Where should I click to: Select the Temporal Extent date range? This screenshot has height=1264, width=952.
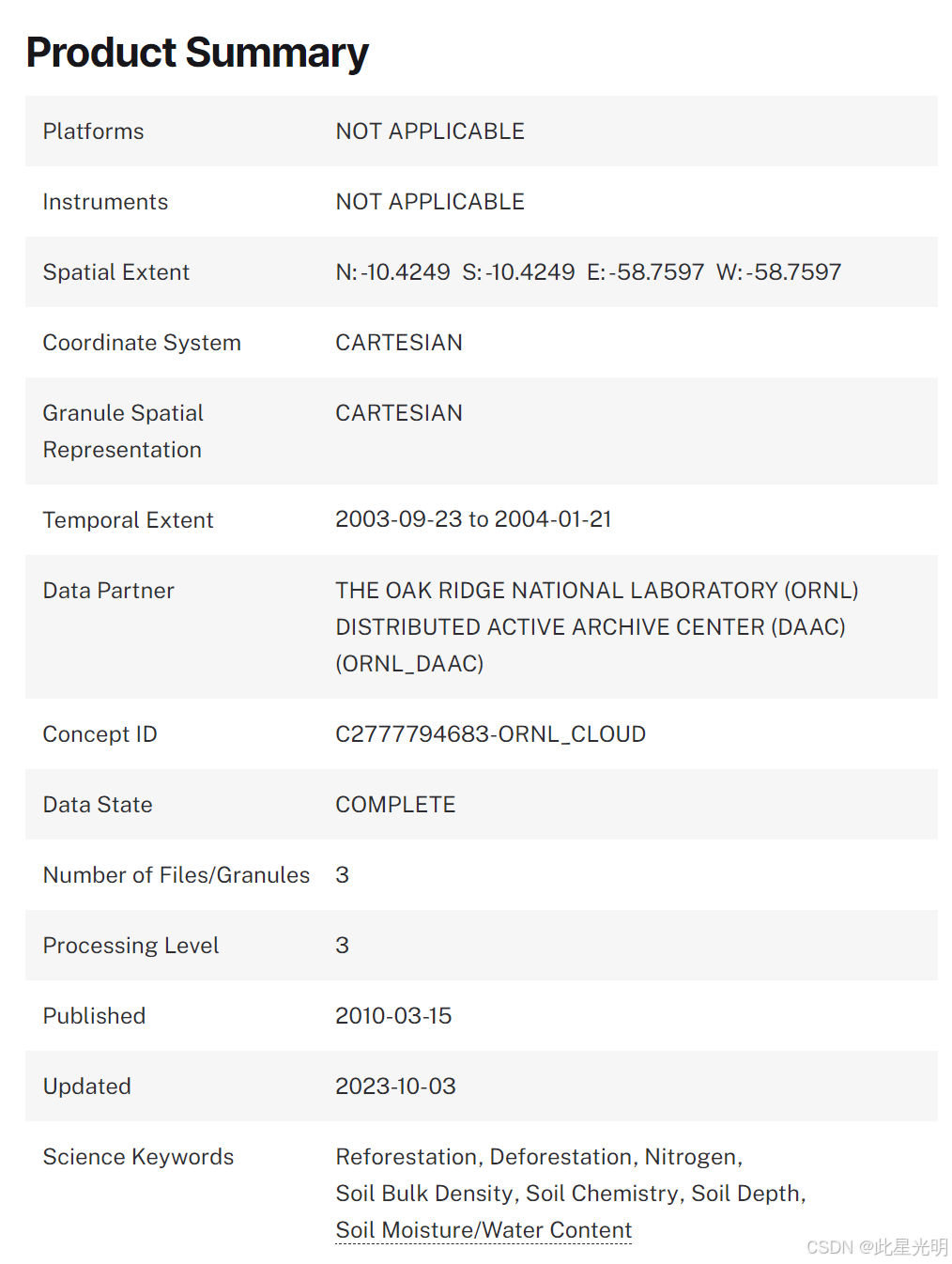pyautogui.click(x=473, y=519)
